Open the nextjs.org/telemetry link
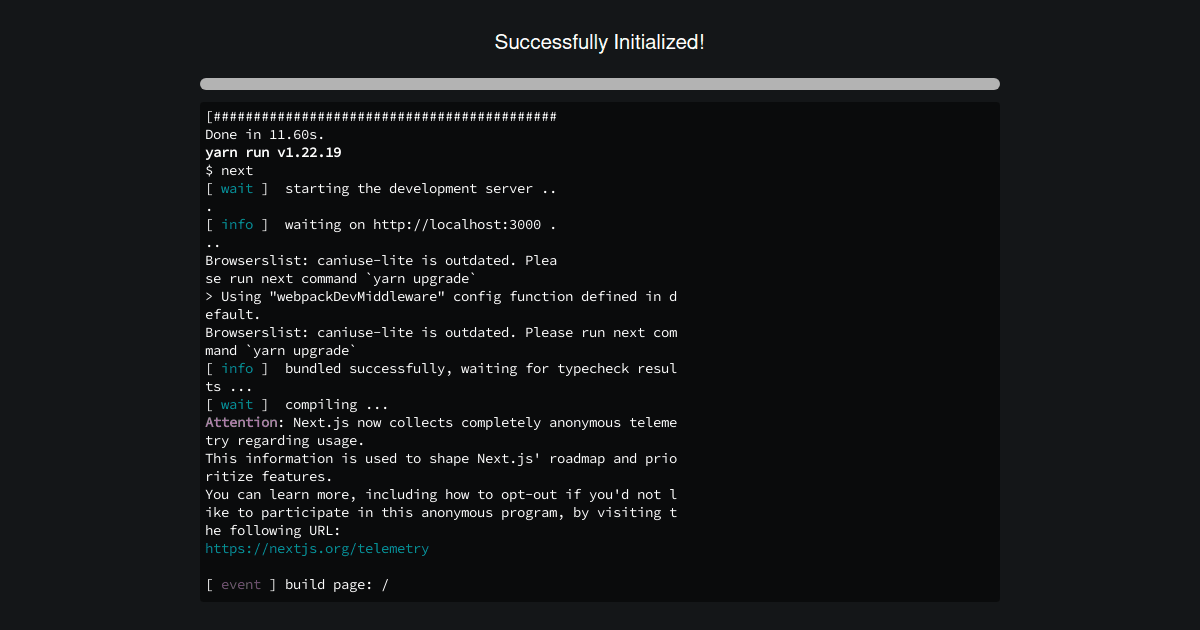 [x=317, y=548]
